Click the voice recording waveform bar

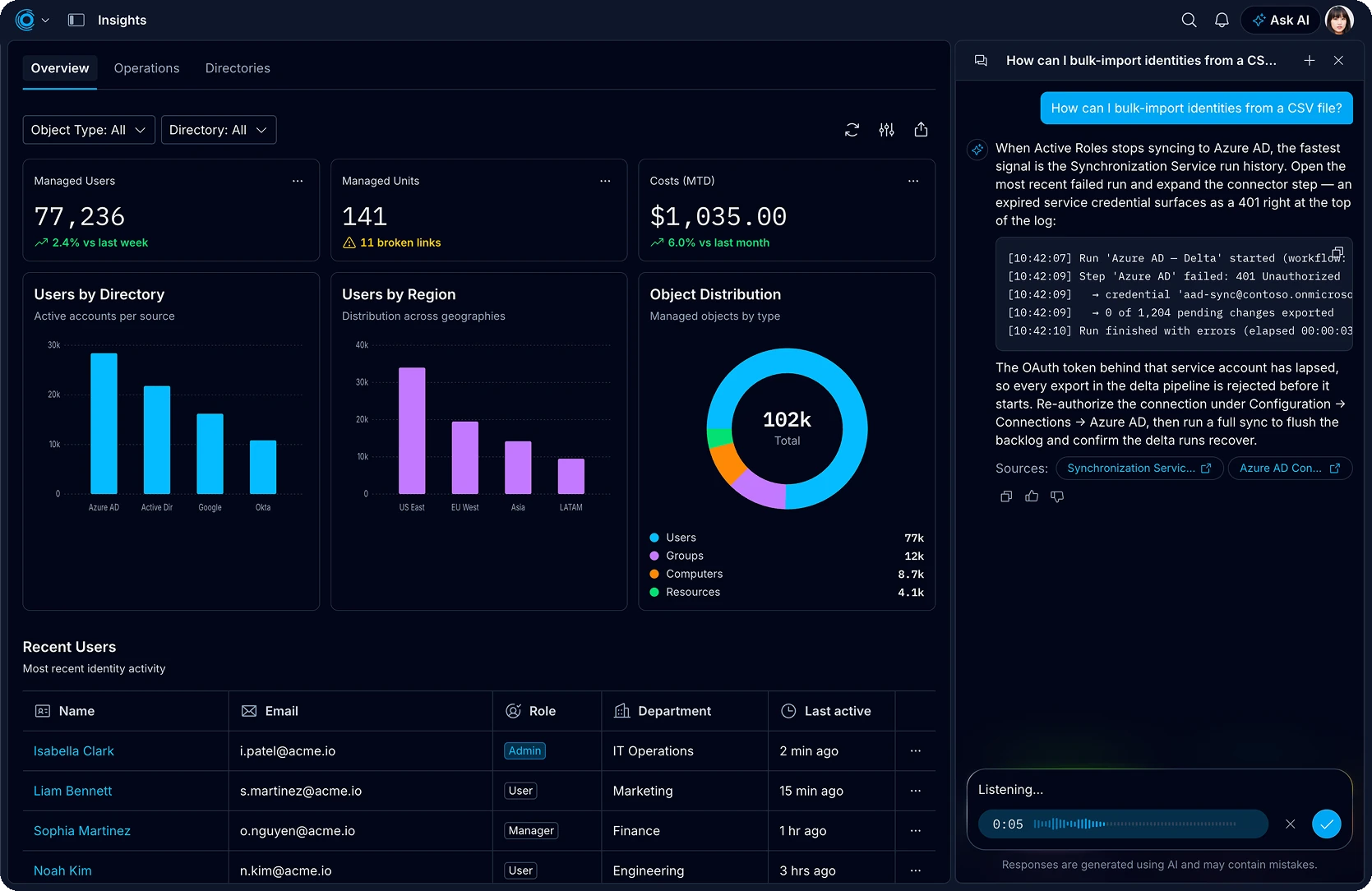tap(1123, 824)
